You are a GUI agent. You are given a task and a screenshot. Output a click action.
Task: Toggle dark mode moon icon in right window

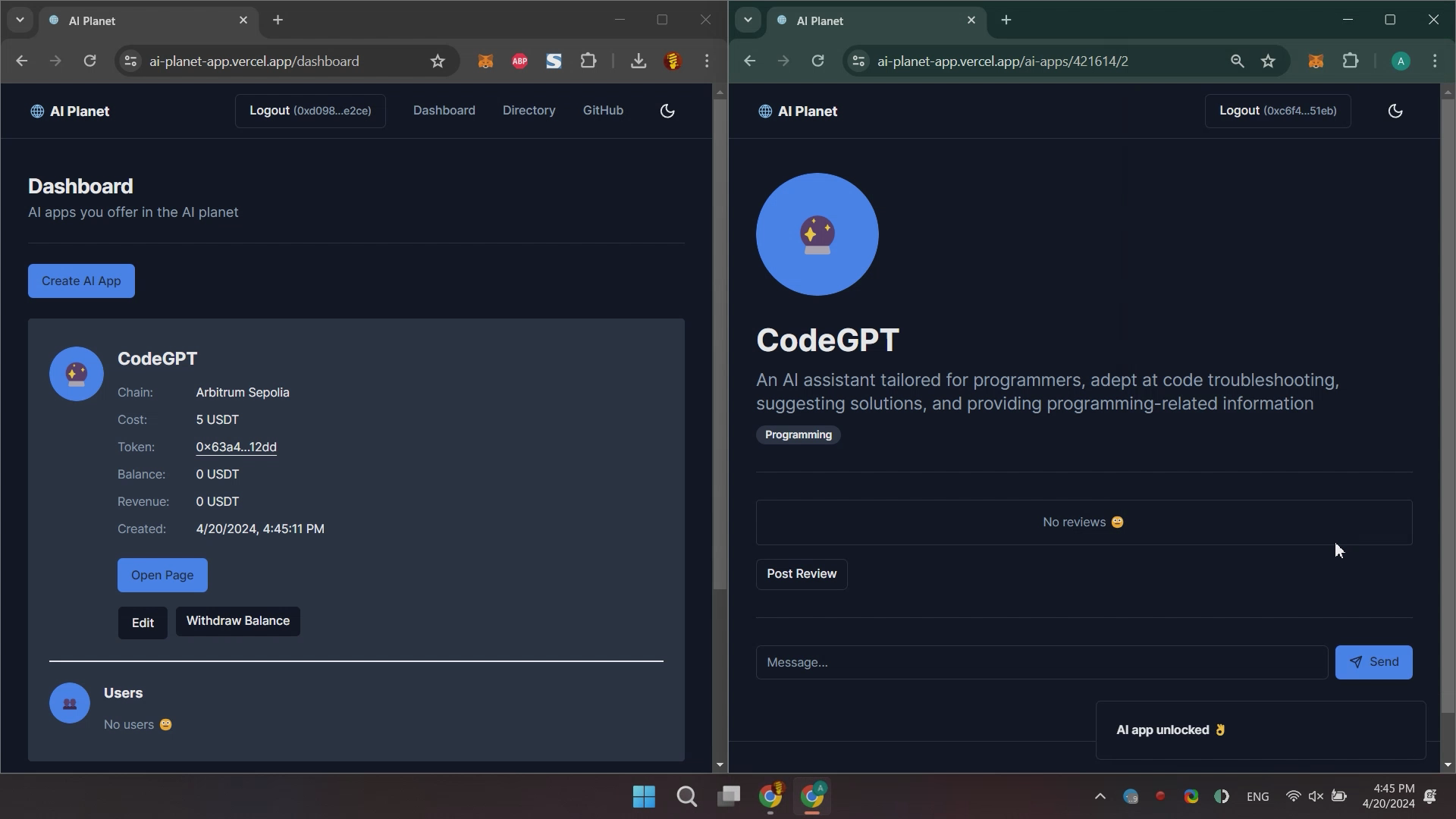(1395, 111)
